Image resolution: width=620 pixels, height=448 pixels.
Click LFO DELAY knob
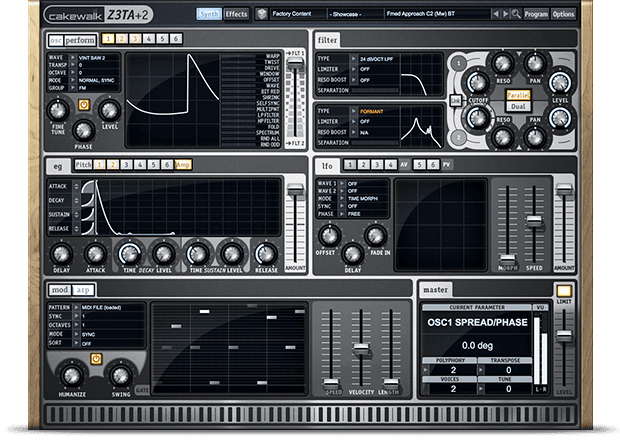352,254
